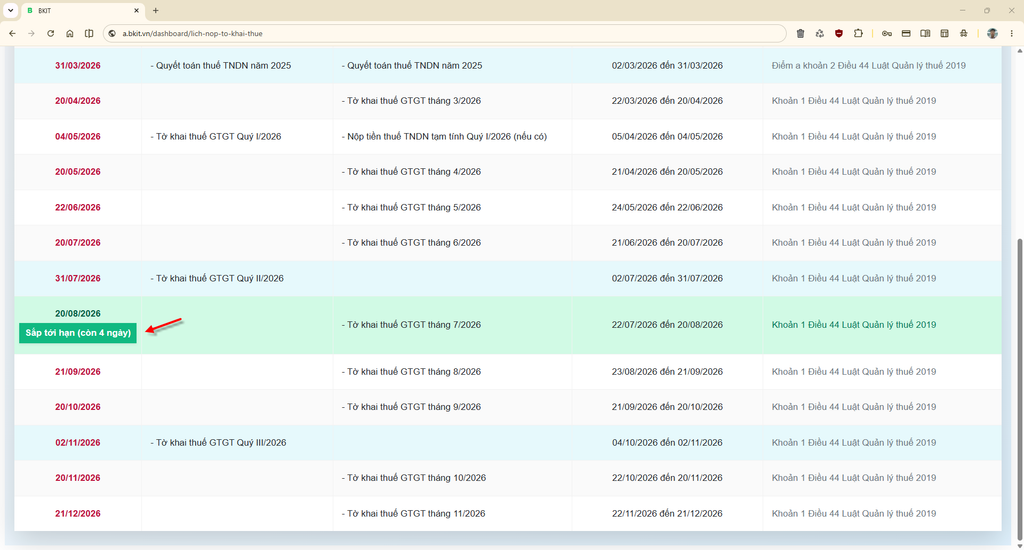The image size is (1024, 550).
Task: Click the recycle arrows extension icon
Action: 820,33
